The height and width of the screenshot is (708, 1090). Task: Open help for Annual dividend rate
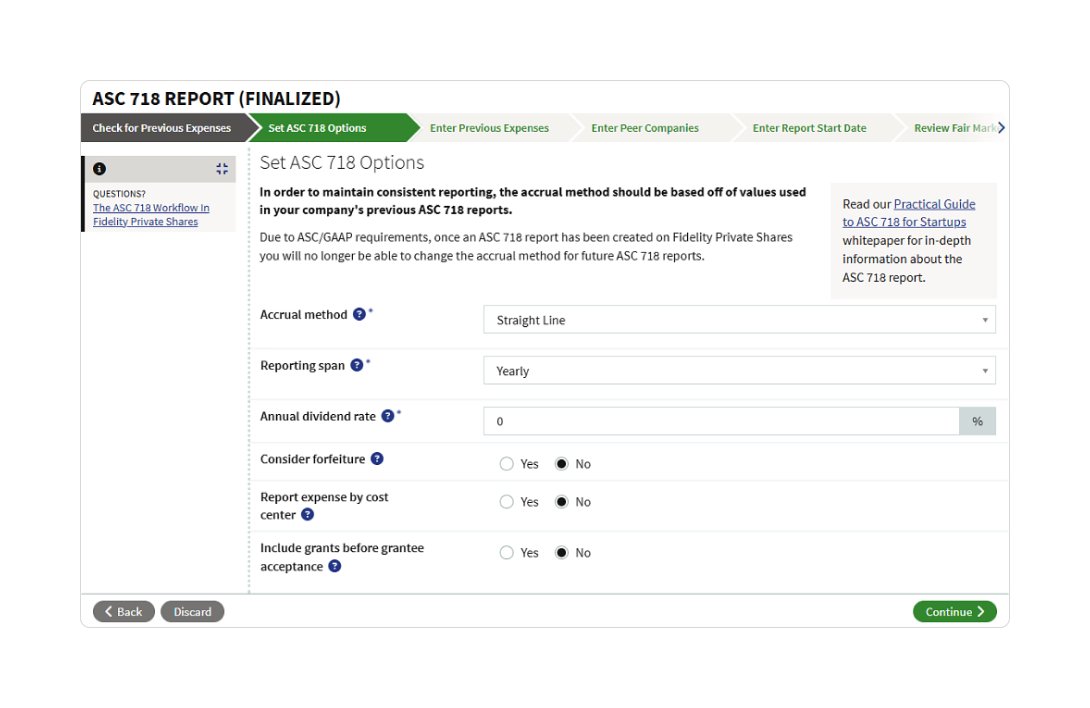click(x=388, y=416)
